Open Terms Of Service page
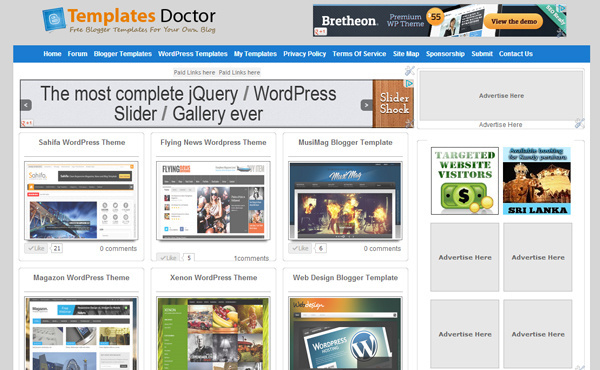Image resolution: width=600 pixels, height=370 pixels. pyautogui.click(x=359, y=54)
